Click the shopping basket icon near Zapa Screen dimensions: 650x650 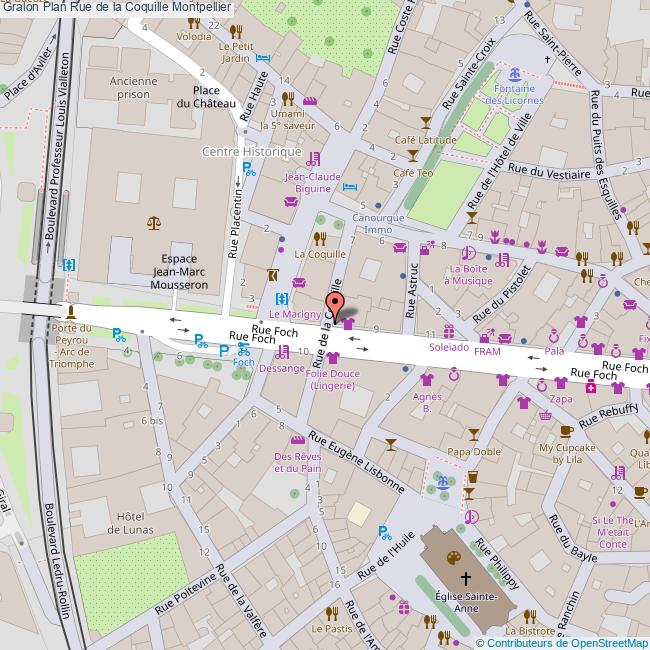pyautogui.click(x=545, y=413)
